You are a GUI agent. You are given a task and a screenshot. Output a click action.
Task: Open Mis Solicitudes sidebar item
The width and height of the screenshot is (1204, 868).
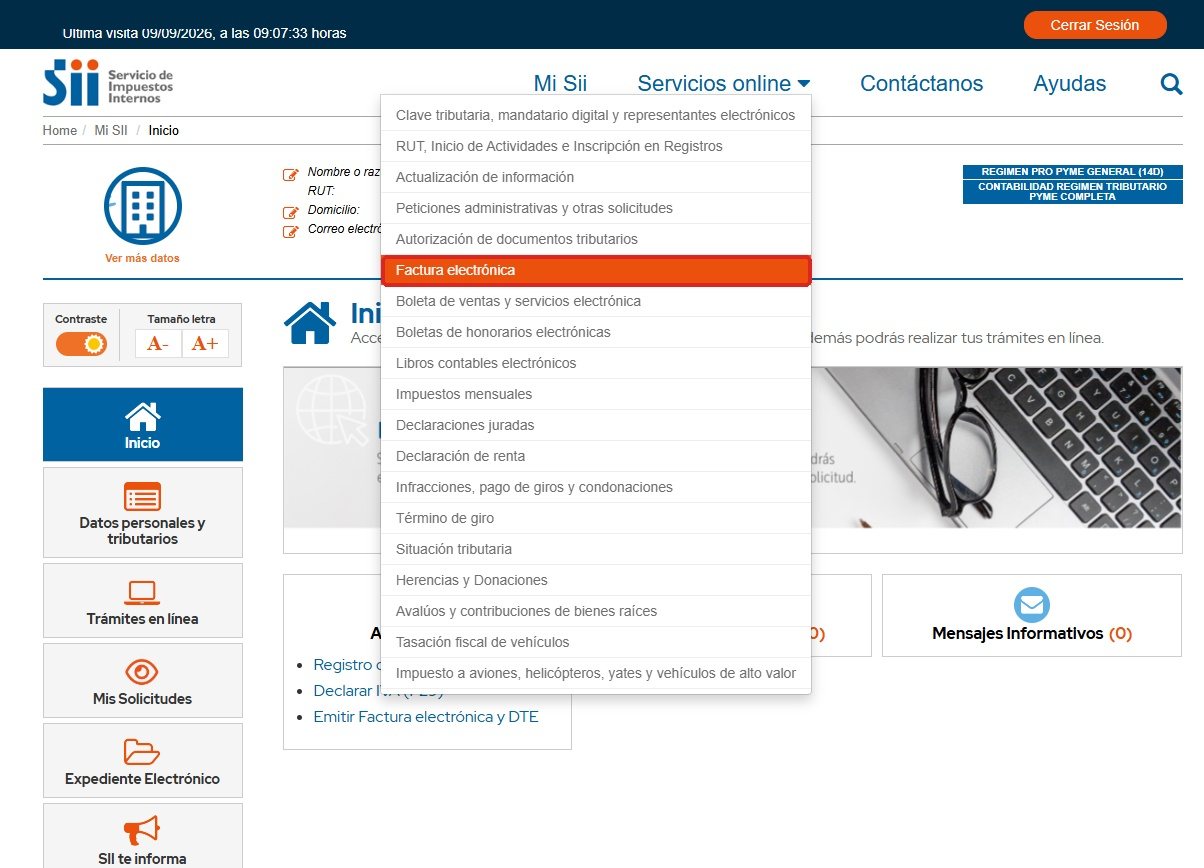click(143, 681)
